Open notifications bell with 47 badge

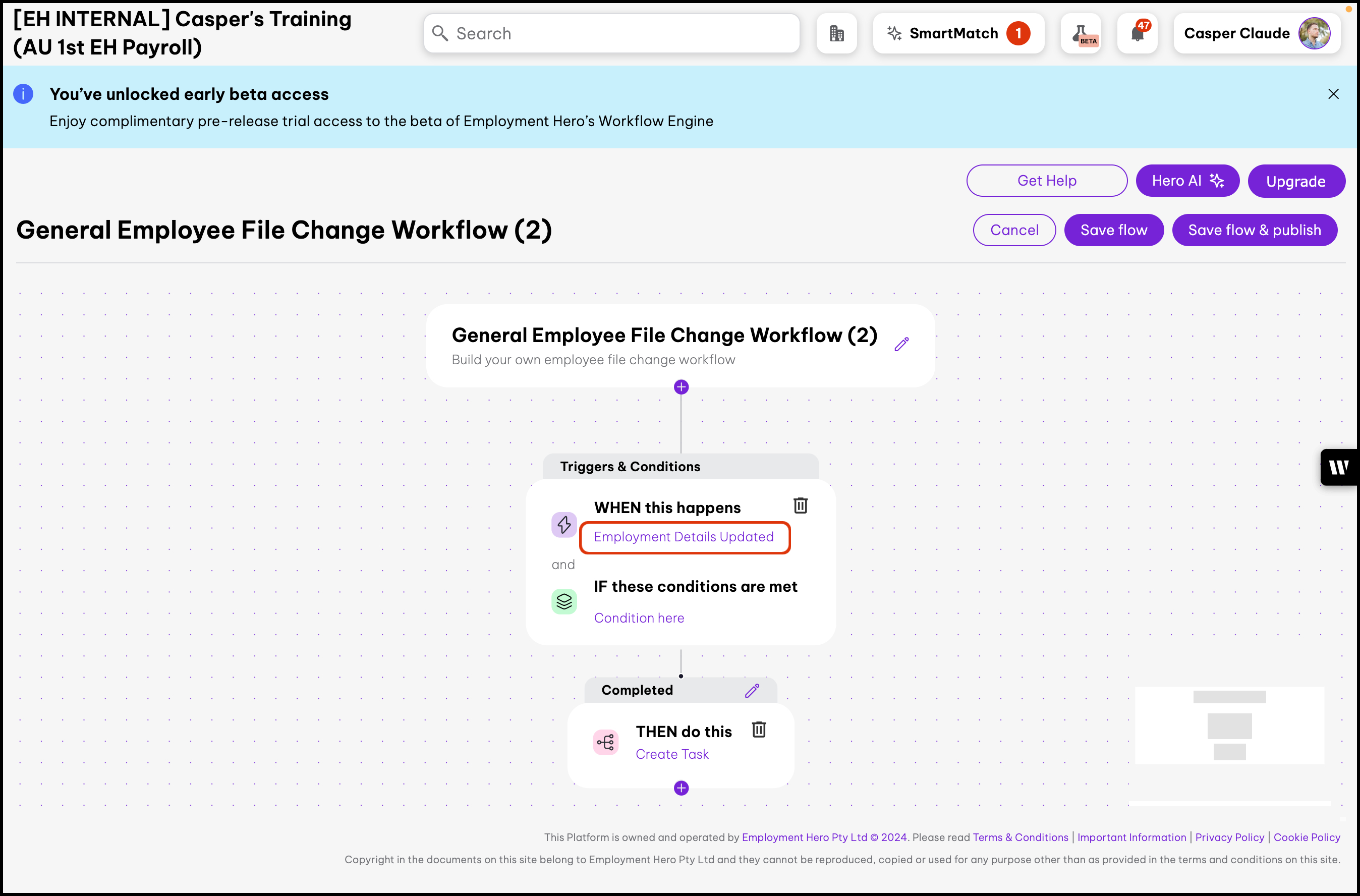1137,34
